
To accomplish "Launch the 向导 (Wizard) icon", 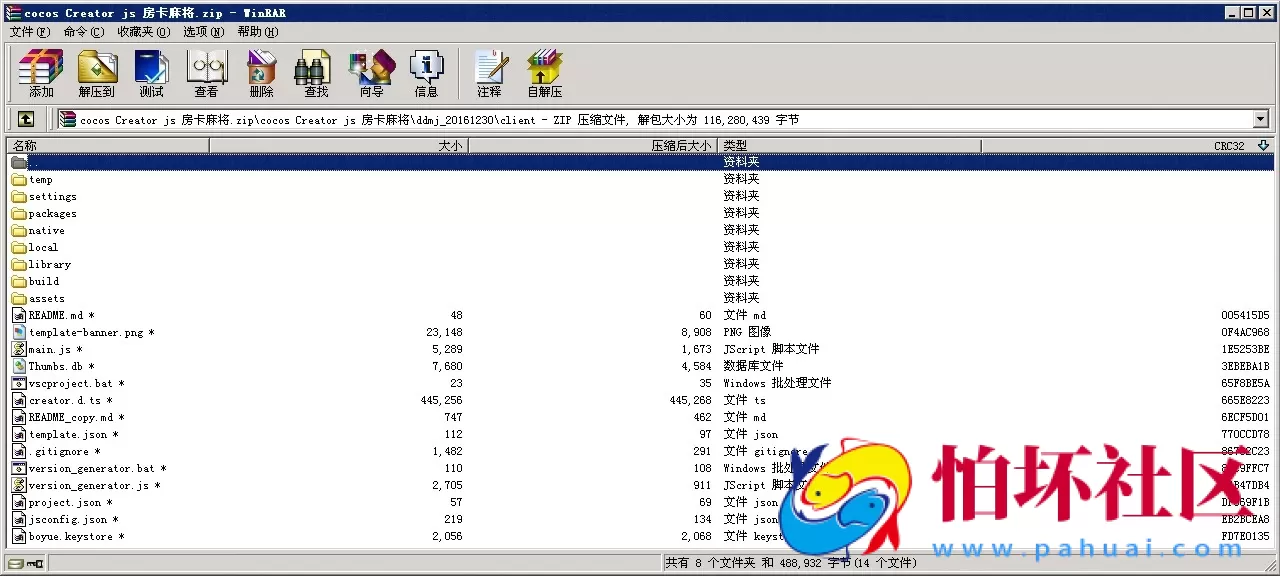I will (371, 73).
